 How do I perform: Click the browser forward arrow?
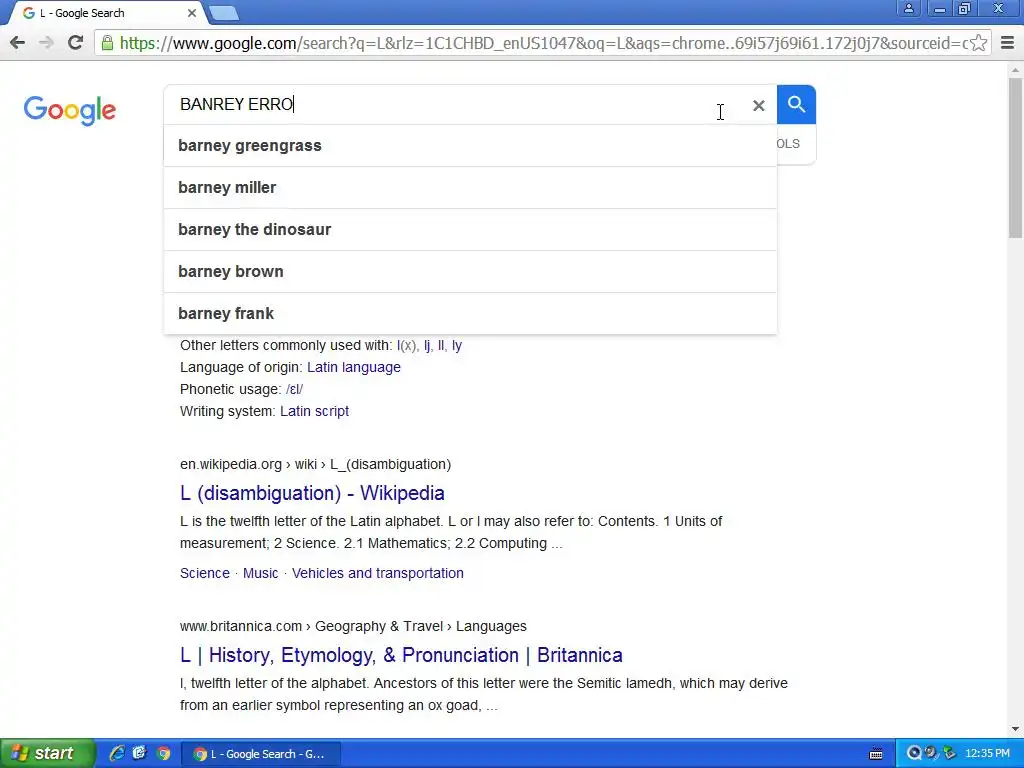46,43
